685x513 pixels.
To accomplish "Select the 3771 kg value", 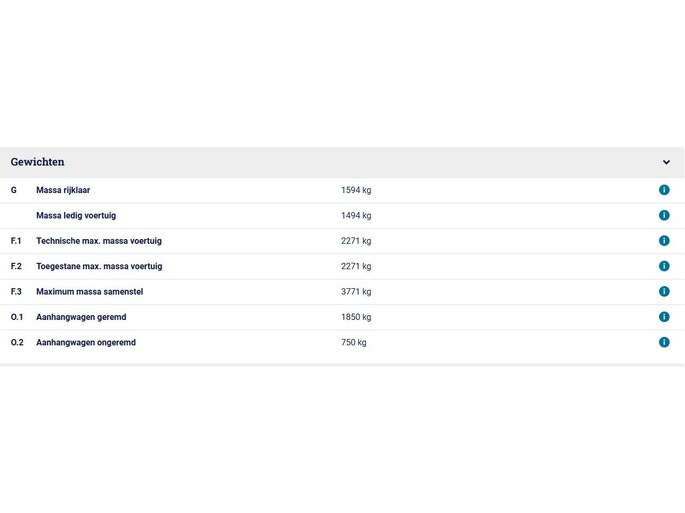I will tap(356, 292).
